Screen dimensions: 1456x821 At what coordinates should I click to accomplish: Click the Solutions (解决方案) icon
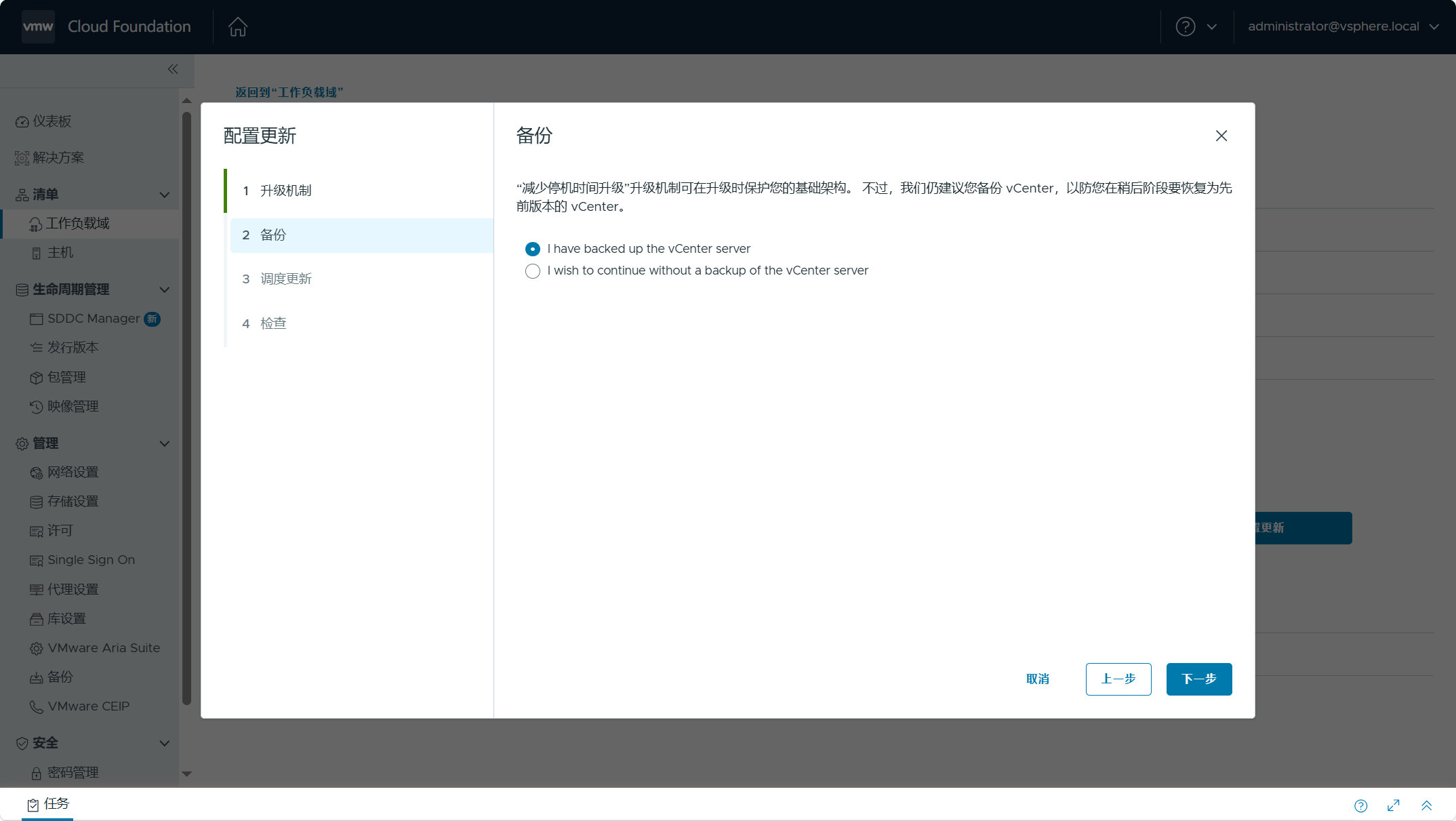(22, 158)
